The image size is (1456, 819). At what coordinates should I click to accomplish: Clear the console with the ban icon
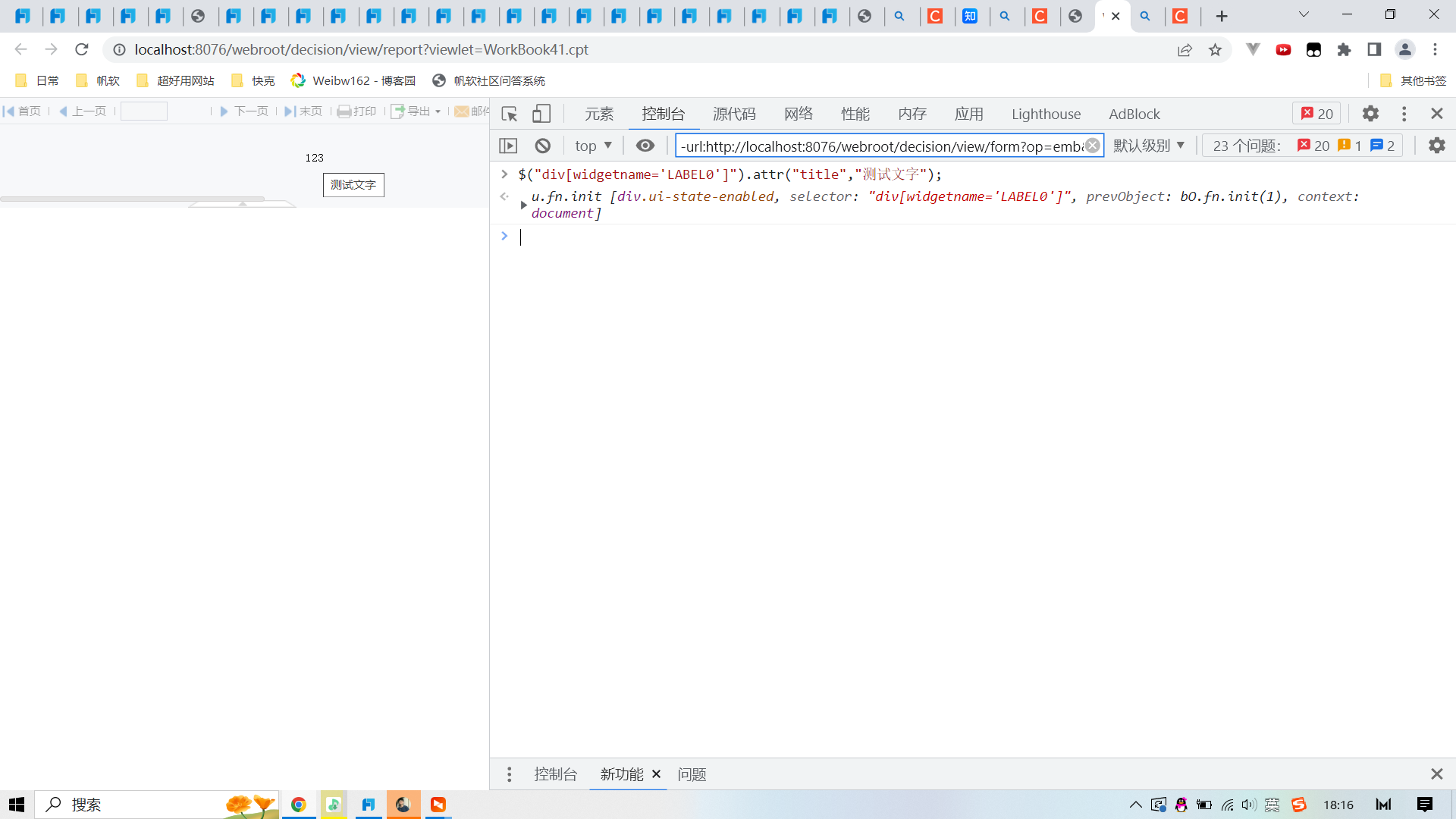point(543,146)
